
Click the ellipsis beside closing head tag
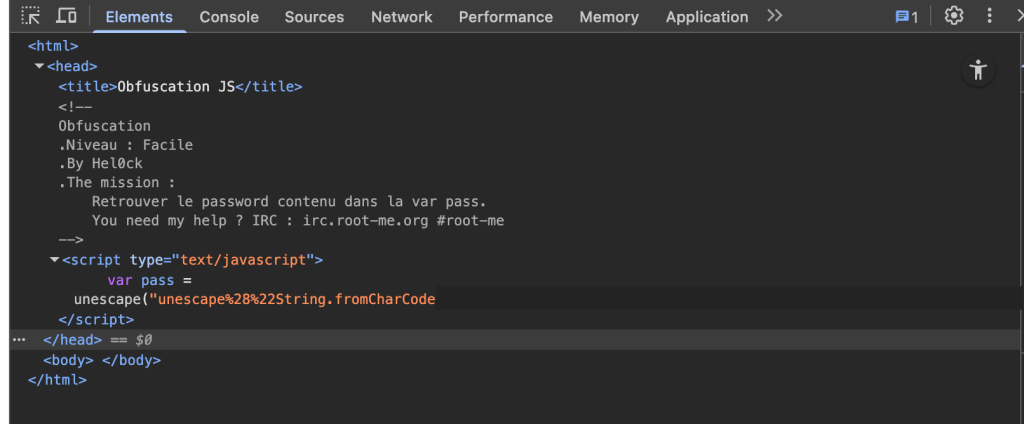pos(18,340)
